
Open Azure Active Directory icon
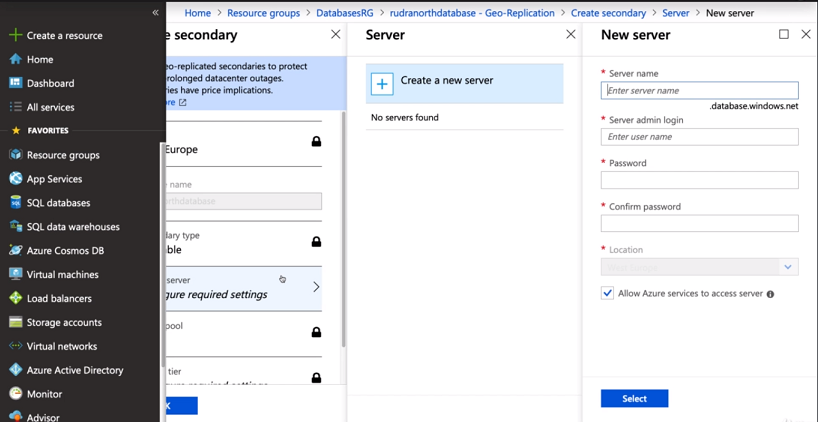pyautogui.click(x=16, y=370)
